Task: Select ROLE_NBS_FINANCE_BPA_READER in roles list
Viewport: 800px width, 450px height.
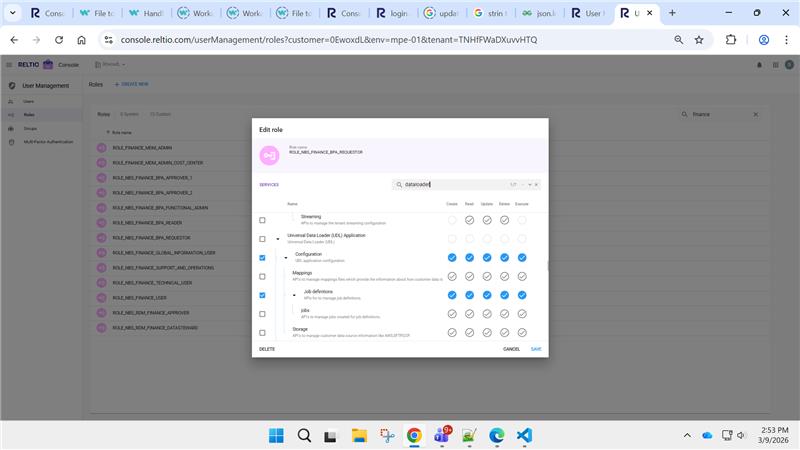Action: tap(147, 223)
